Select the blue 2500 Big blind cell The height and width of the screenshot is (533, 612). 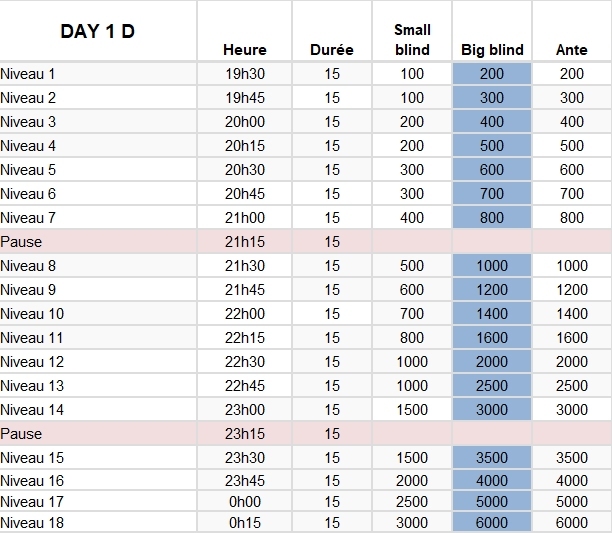[492, 386]
